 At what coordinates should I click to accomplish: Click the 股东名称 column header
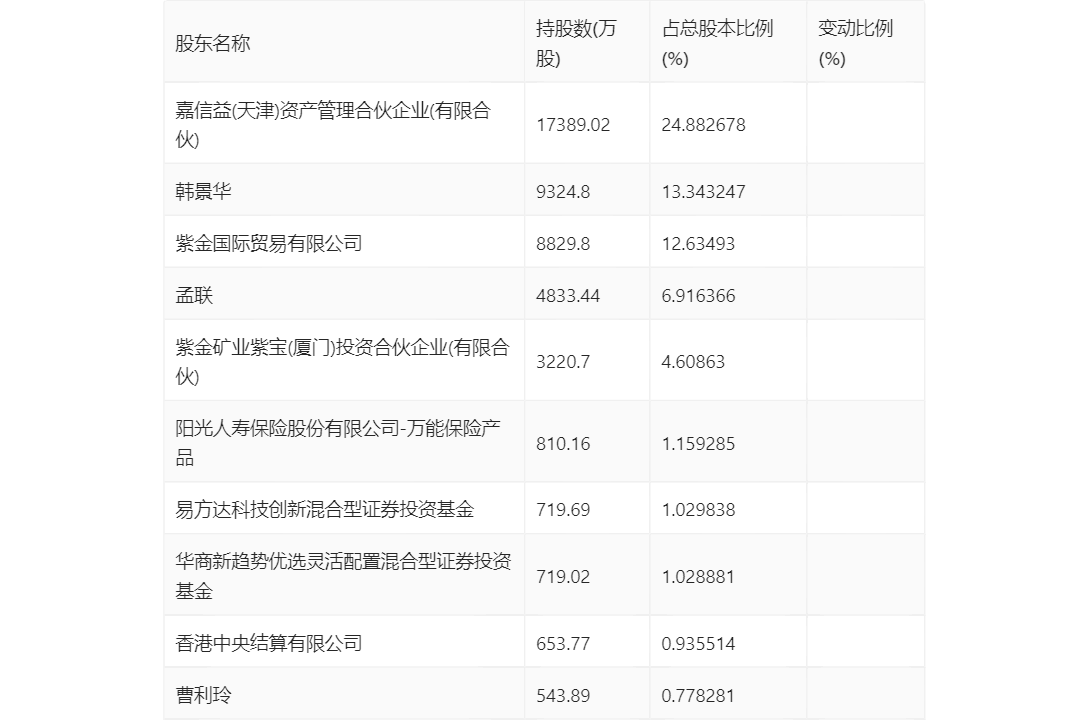pos(213,43)
